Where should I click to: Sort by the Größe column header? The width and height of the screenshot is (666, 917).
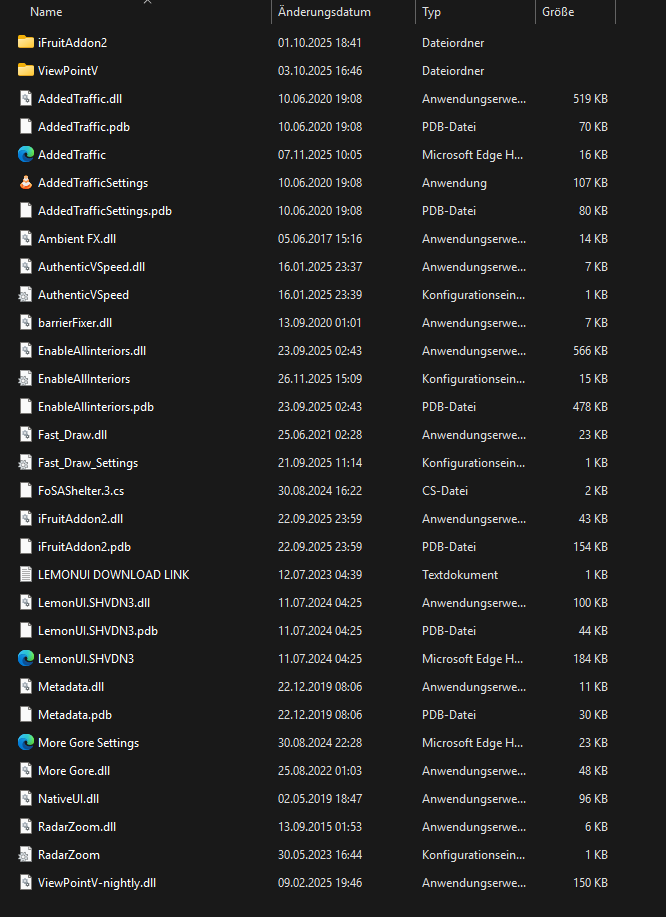(x=558, y=12)
